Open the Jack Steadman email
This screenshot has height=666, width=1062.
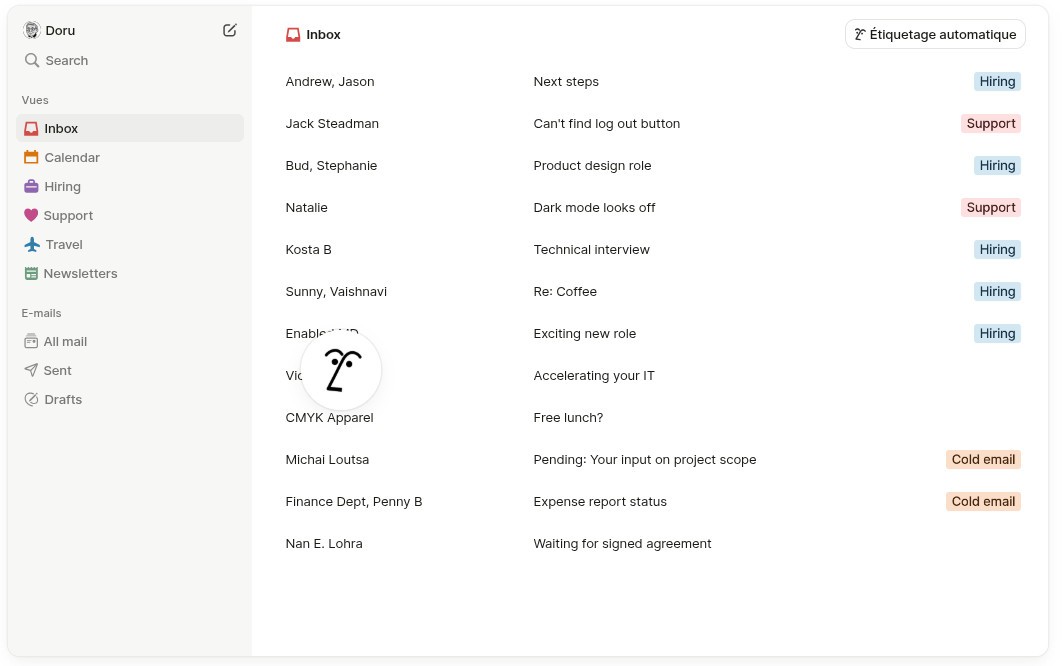[x=653, y=123]
